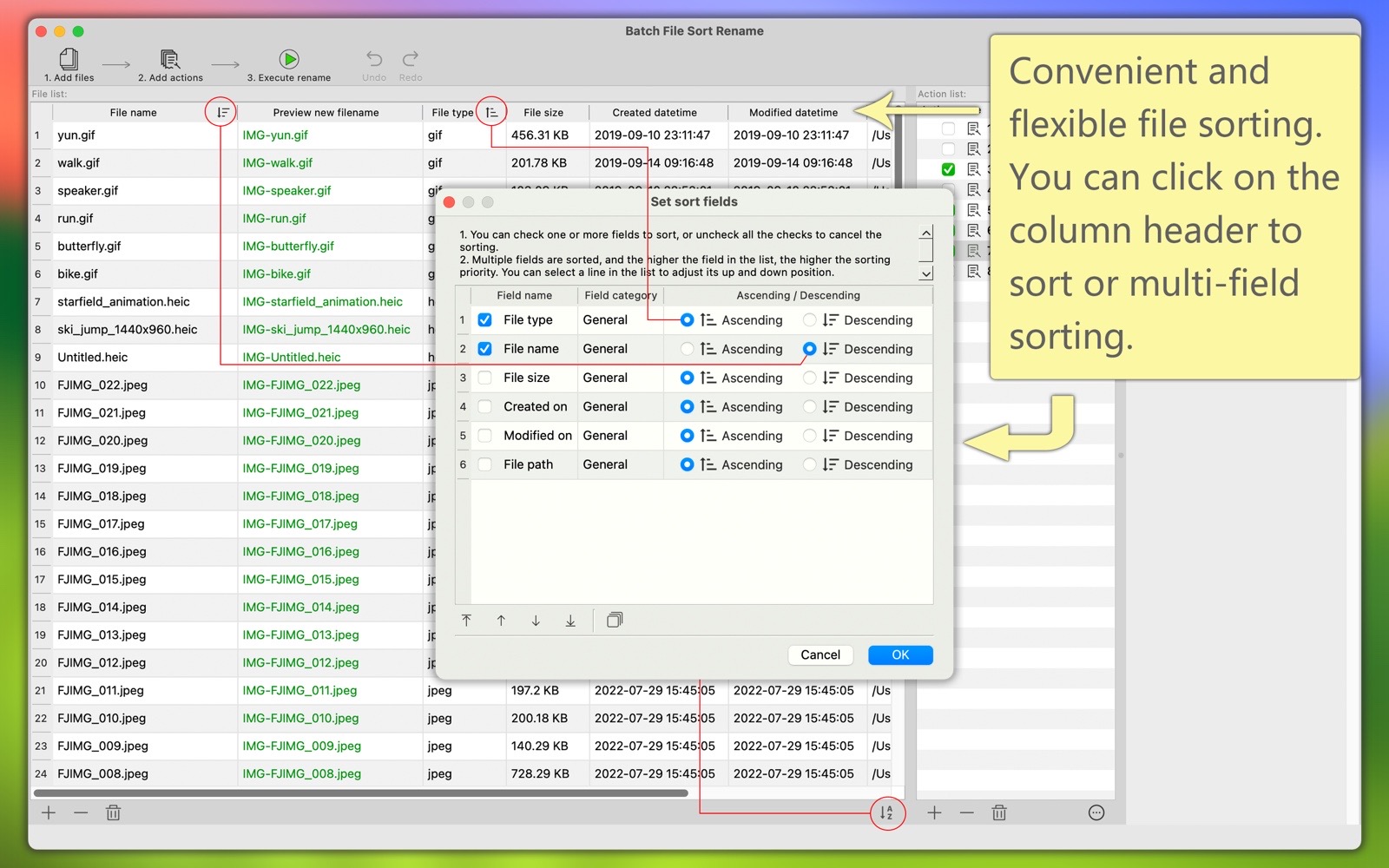The image size is (1389, 868).
Task: Sort by the File name column header
Action: tap(133, 113)
